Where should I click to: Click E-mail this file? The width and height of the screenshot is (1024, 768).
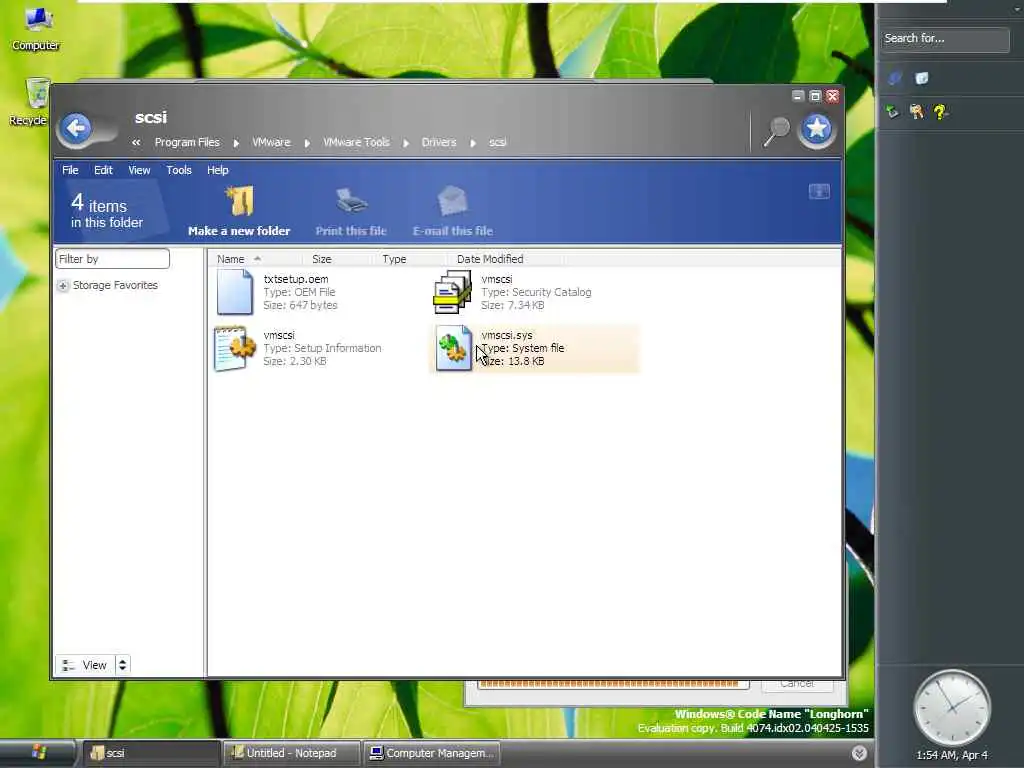click(x=453, y=211)
